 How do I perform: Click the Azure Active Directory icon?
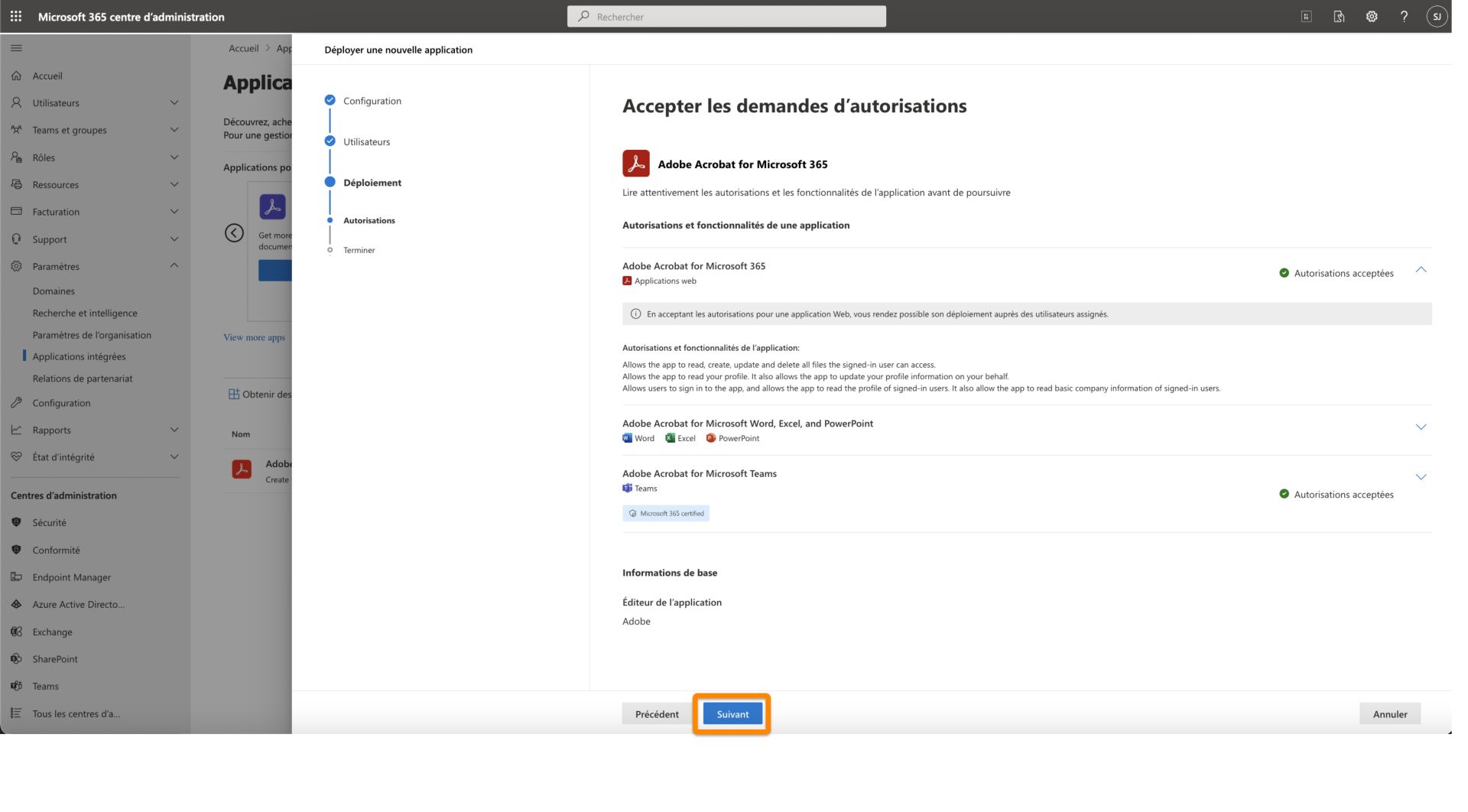(x=16, y=604)
